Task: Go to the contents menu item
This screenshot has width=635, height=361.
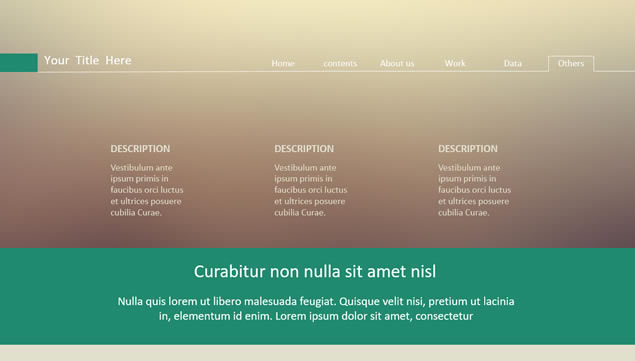Action: (340, 63)
